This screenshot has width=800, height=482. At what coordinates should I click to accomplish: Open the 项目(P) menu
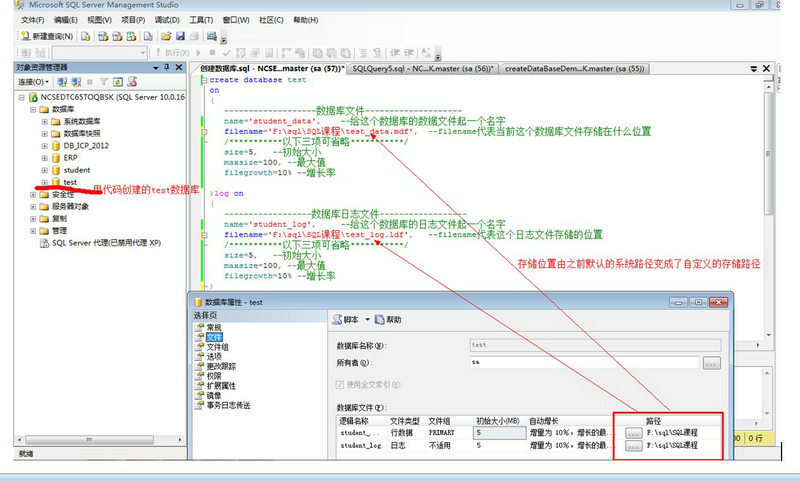[x=133, y=20]
